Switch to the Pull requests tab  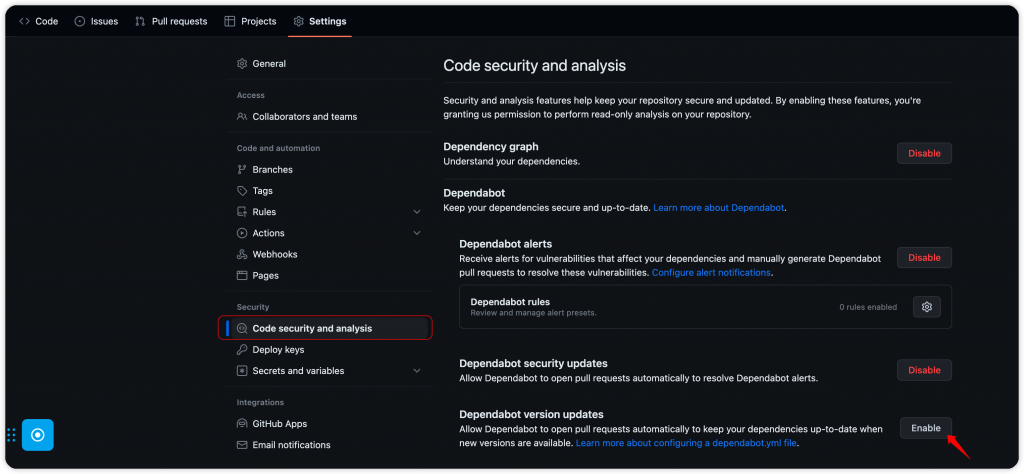(x=171, y=21)
